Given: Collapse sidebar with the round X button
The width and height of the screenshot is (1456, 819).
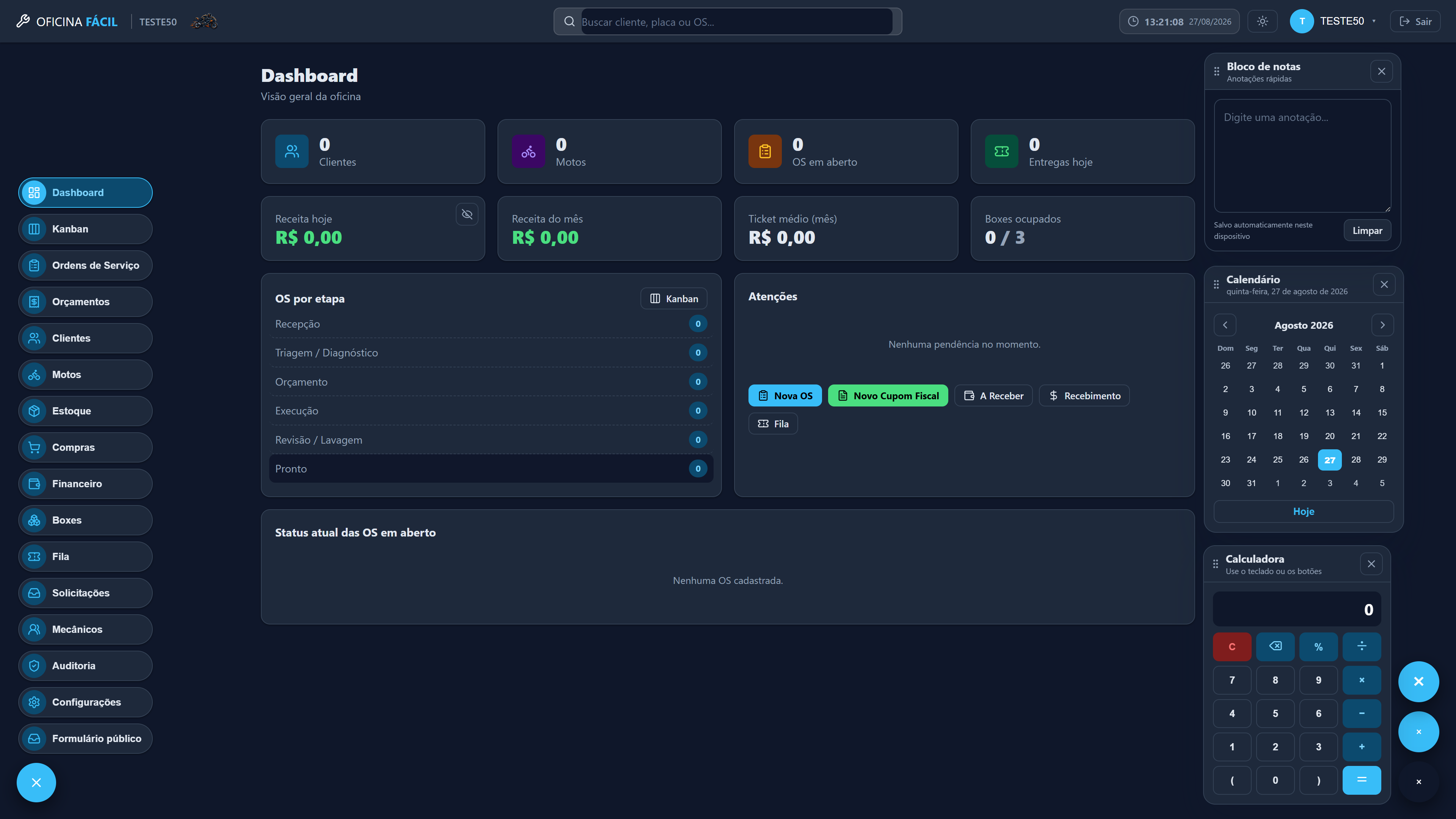Looking at the screenshot, I should [x=36, y=783].
